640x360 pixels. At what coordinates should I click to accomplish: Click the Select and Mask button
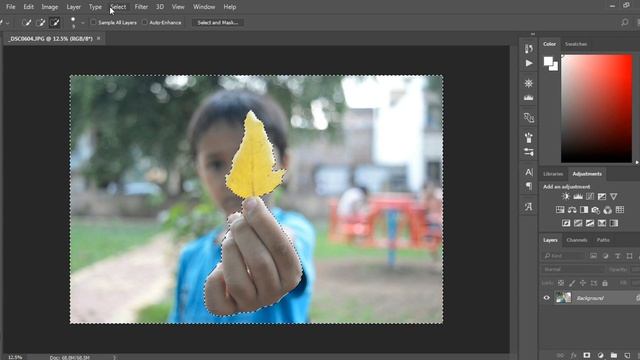coord(218,22)
